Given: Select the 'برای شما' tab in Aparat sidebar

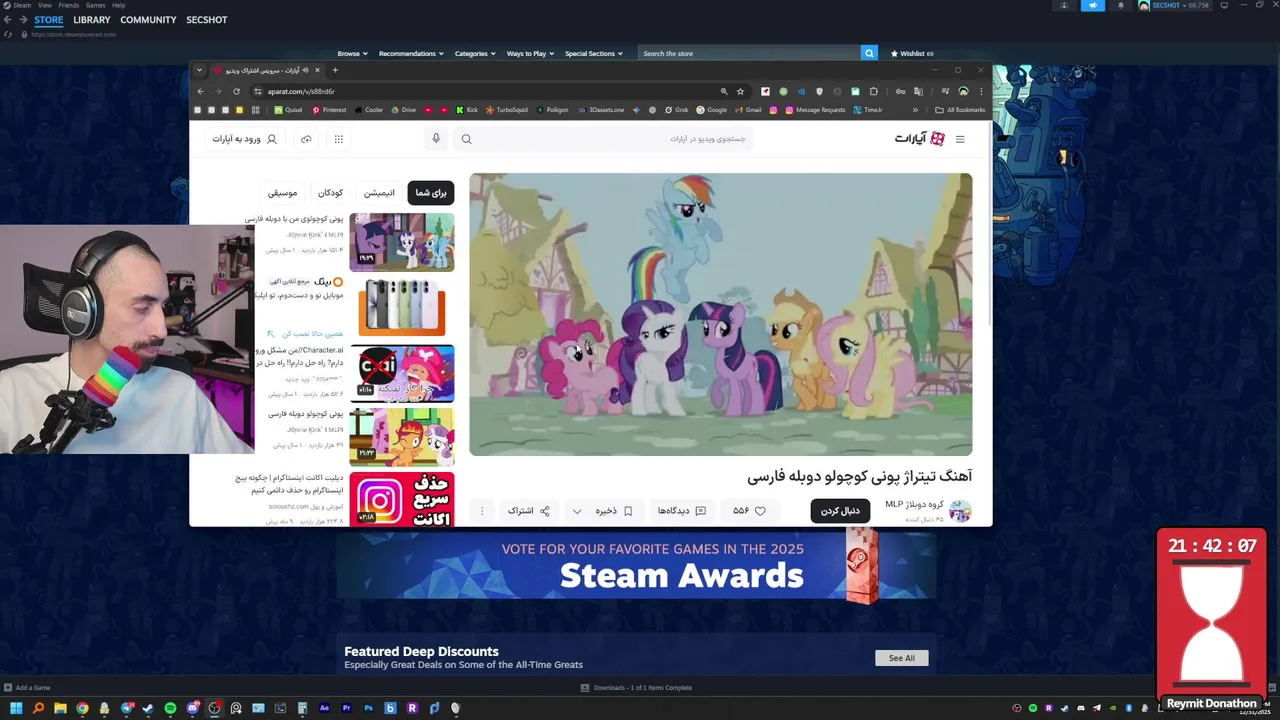Looking at the screenshot, I should click(x=431, y=193).
